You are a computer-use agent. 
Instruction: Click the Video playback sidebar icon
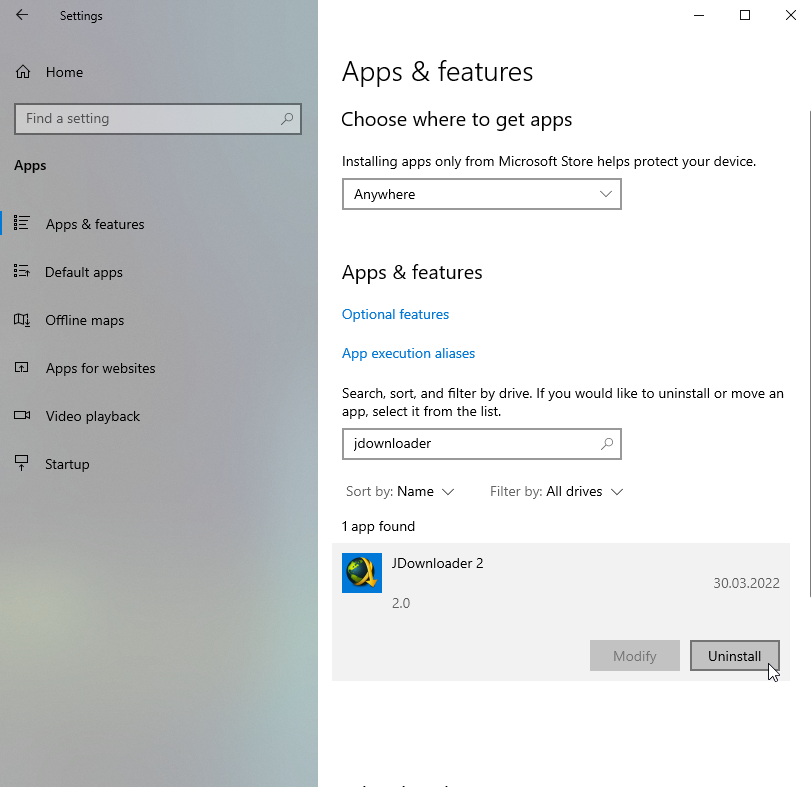[x=22, y=416]
